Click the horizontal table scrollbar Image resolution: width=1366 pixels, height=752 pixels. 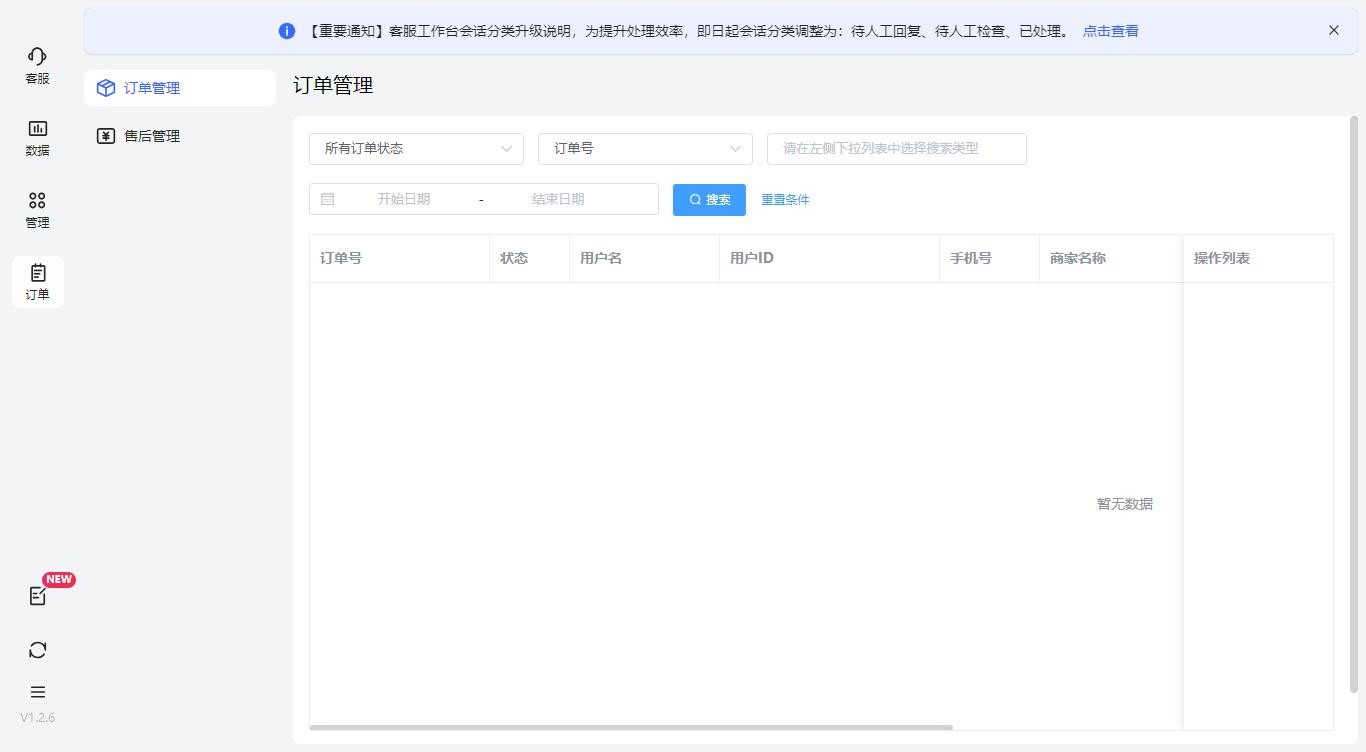pos(631,727)
